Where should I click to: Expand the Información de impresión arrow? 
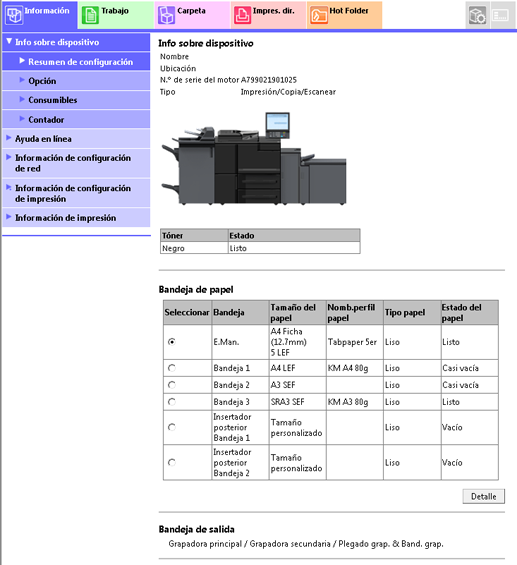tap(9, 217)
